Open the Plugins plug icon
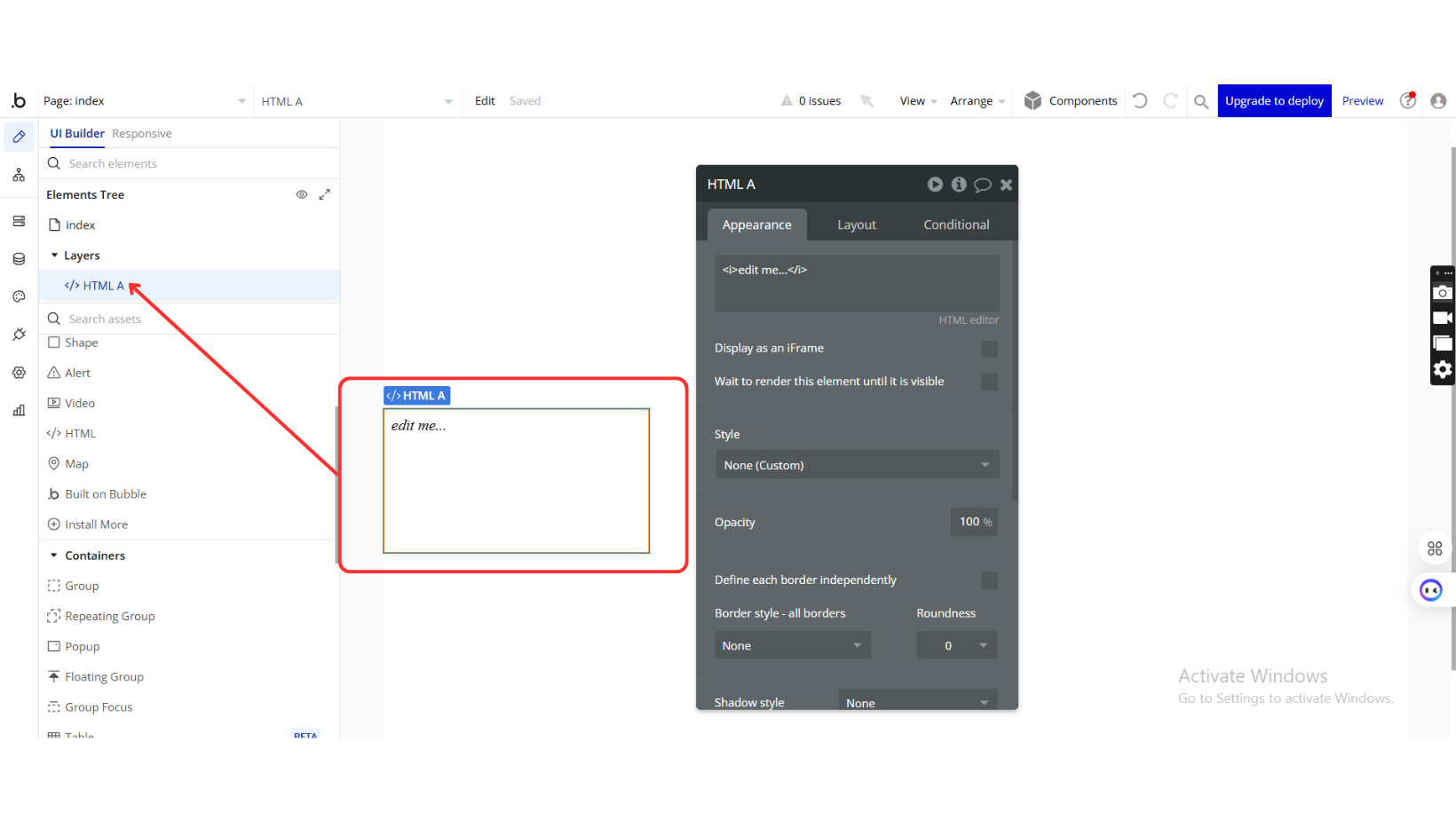Screen dimensions: 1456x820 (19, 335)
